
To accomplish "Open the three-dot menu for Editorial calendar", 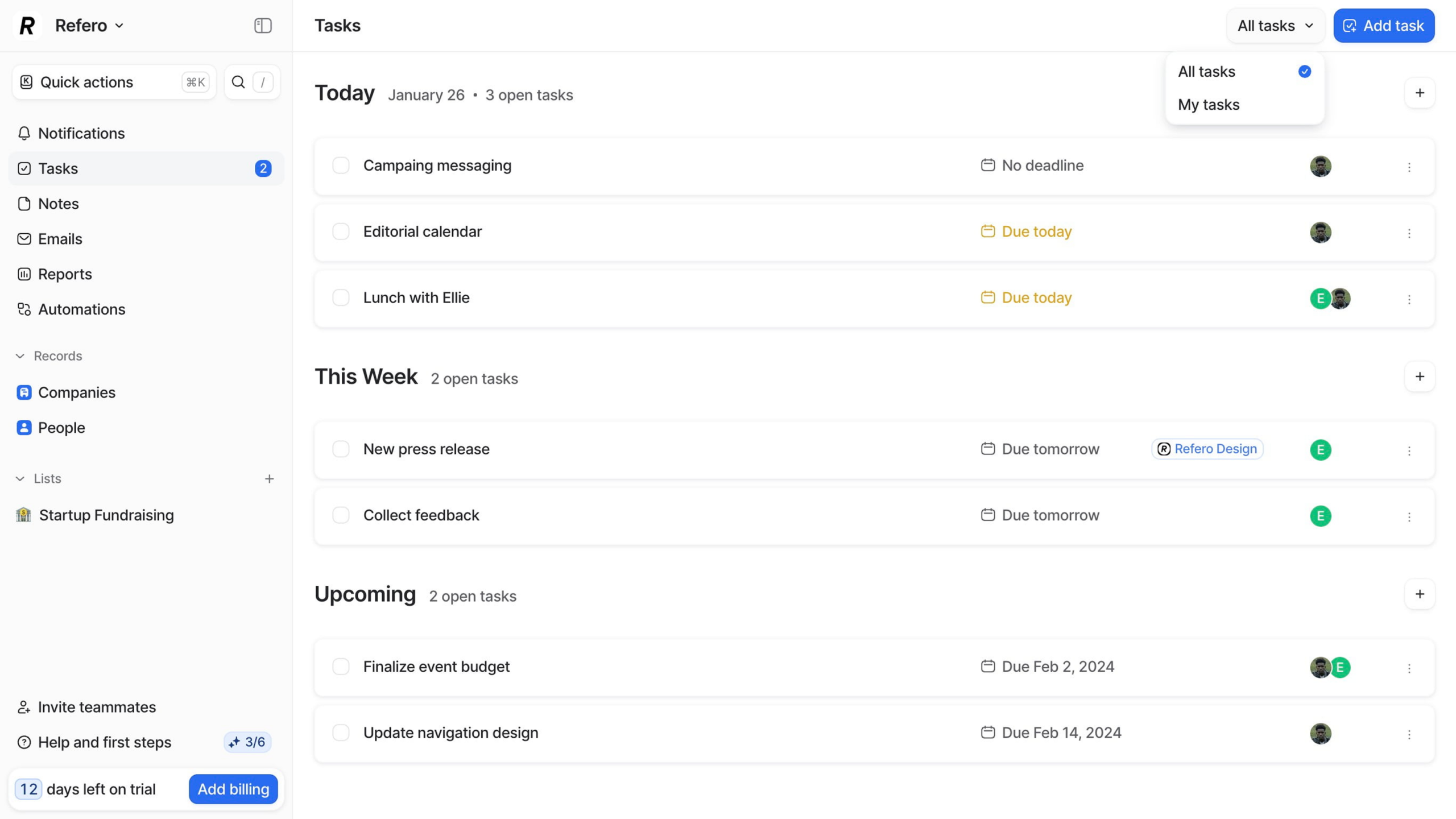I will click(1409, 233).
